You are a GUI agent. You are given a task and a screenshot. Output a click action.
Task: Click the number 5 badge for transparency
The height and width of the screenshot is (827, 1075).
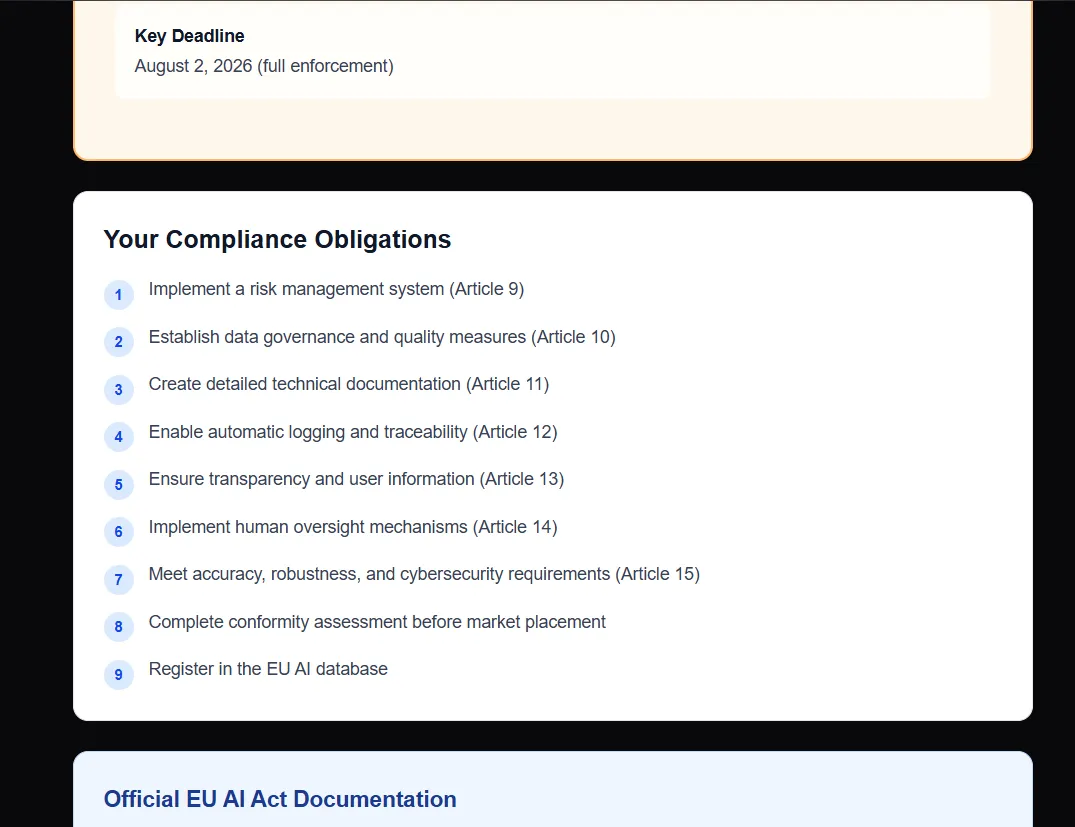[x=119, y=485]
